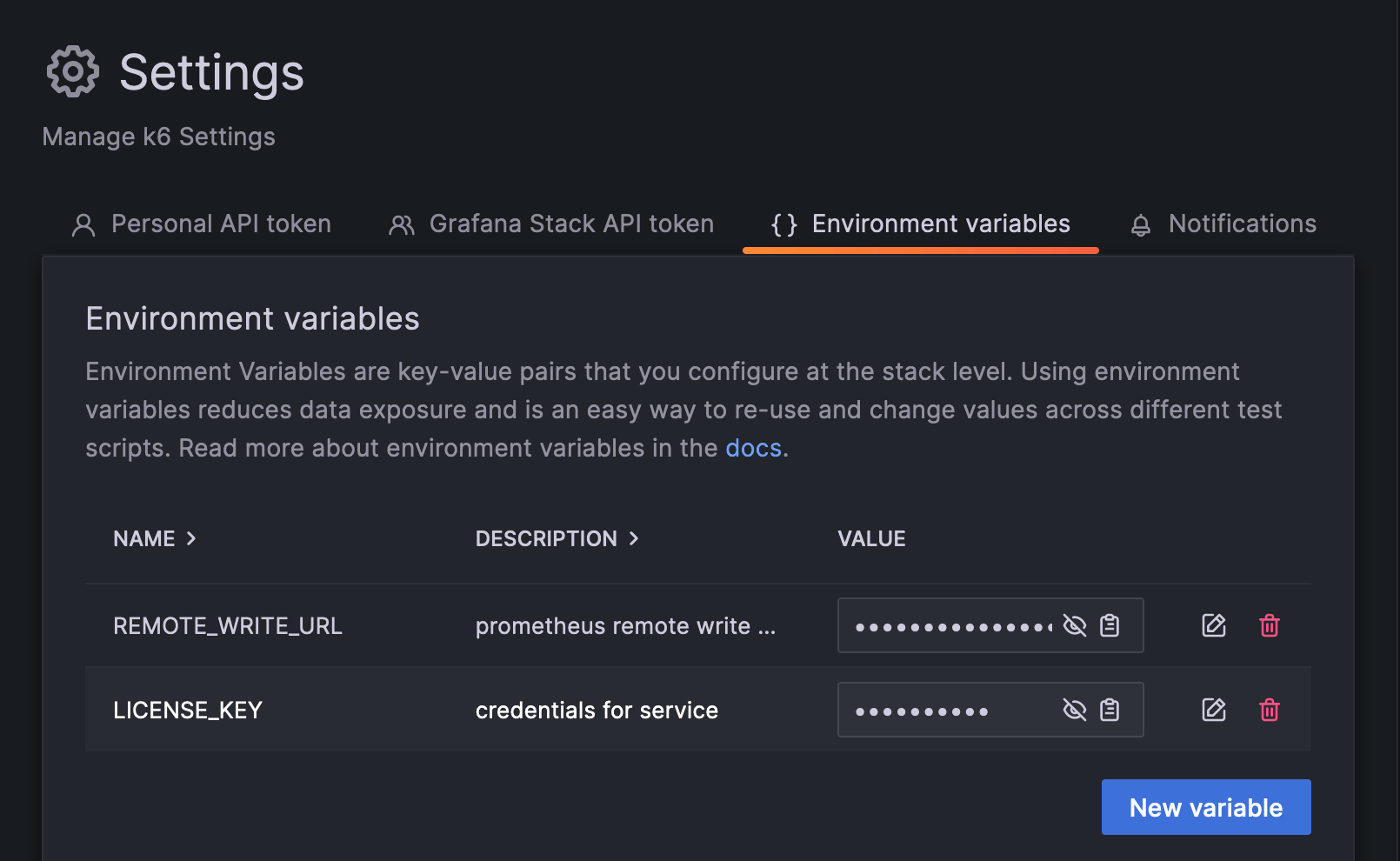Edit the LICENSE_KEY variable

[1214, 710]
